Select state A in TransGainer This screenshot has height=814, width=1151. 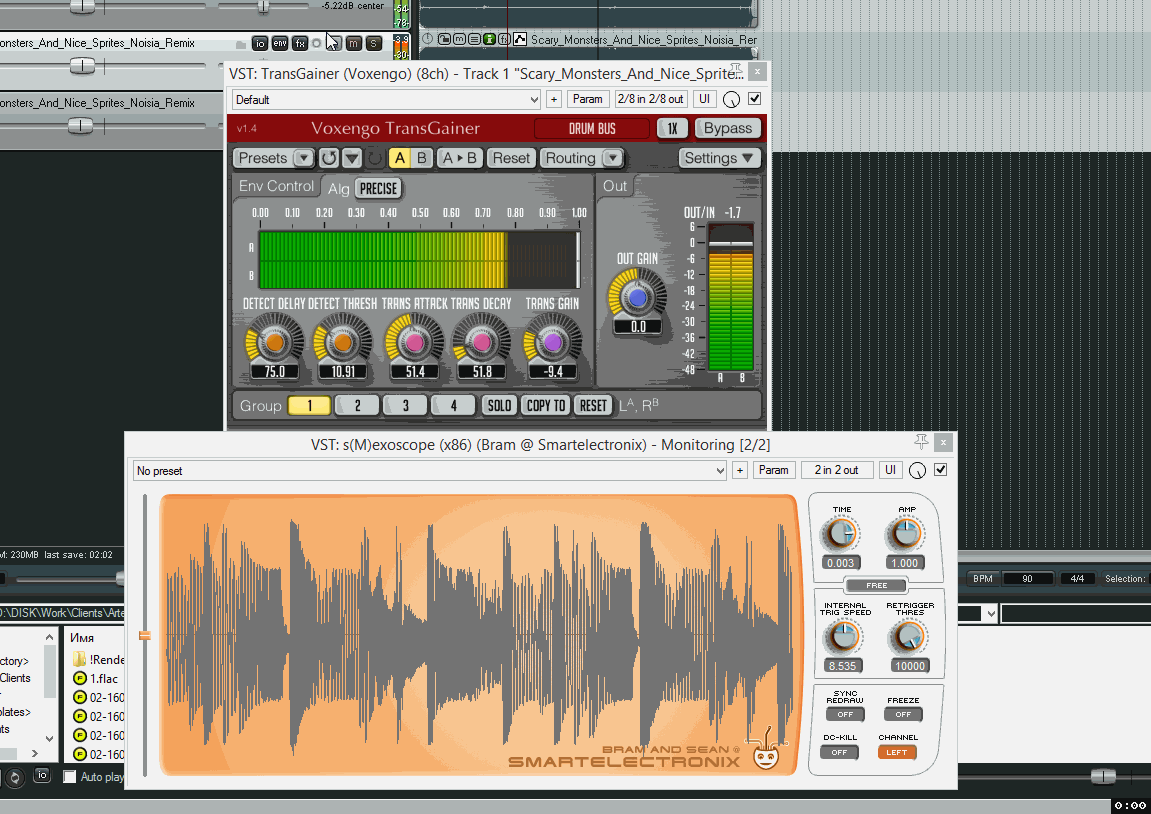[399, 158]
